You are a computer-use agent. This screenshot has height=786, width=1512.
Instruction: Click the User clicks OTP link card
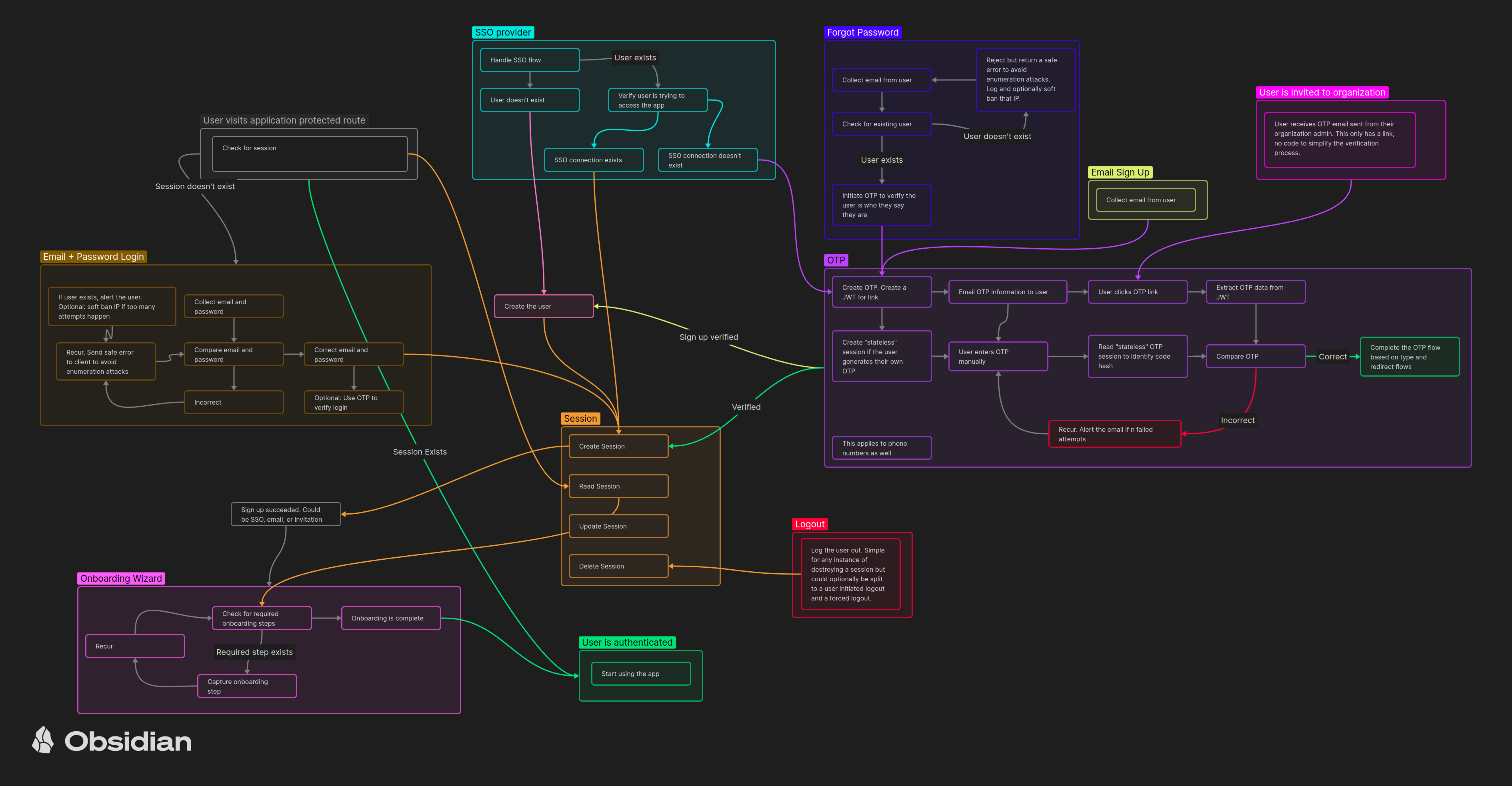tap(1138, 291)
